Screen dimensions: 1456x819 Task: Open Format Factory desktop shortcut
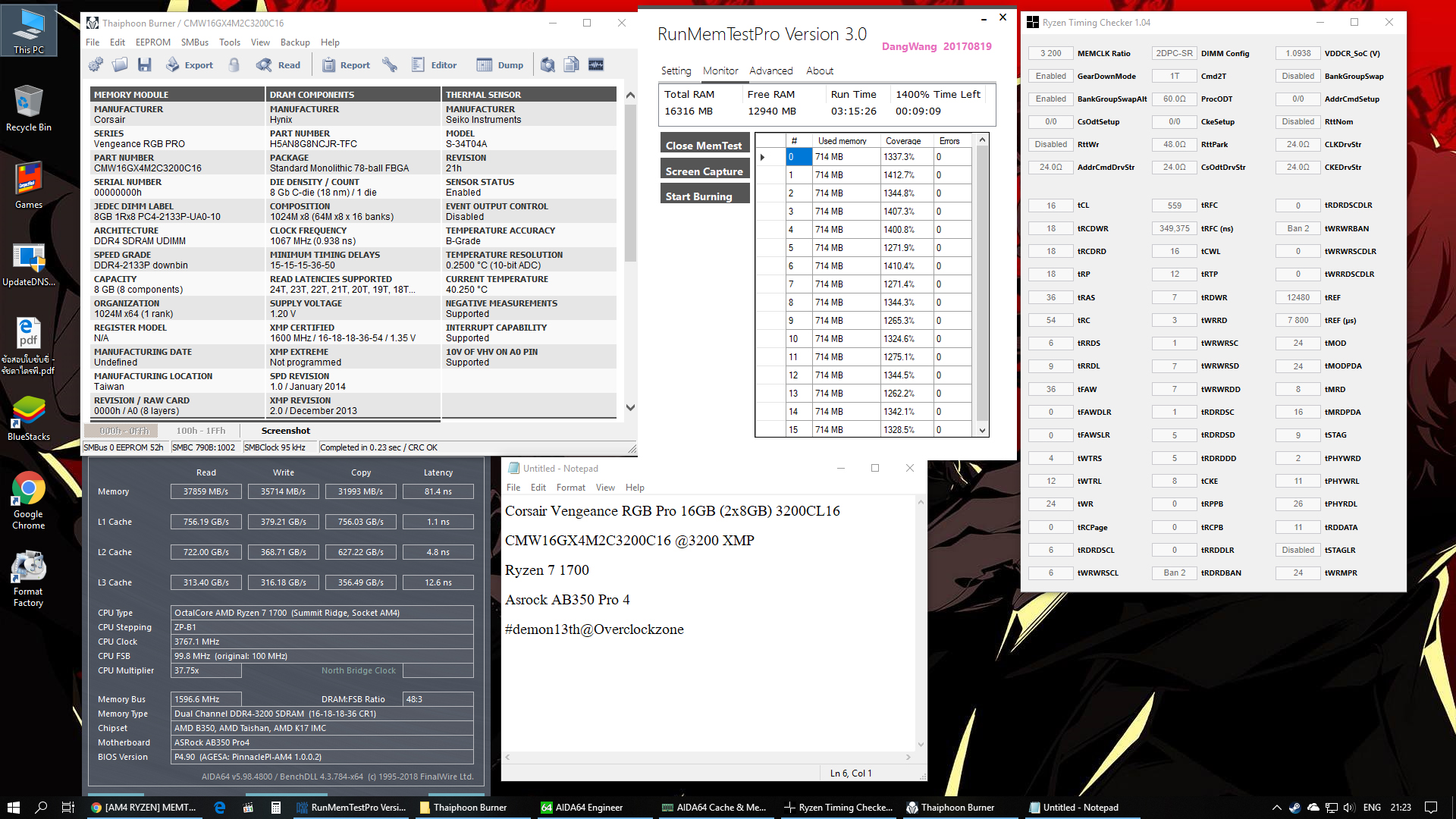point(29,578)
